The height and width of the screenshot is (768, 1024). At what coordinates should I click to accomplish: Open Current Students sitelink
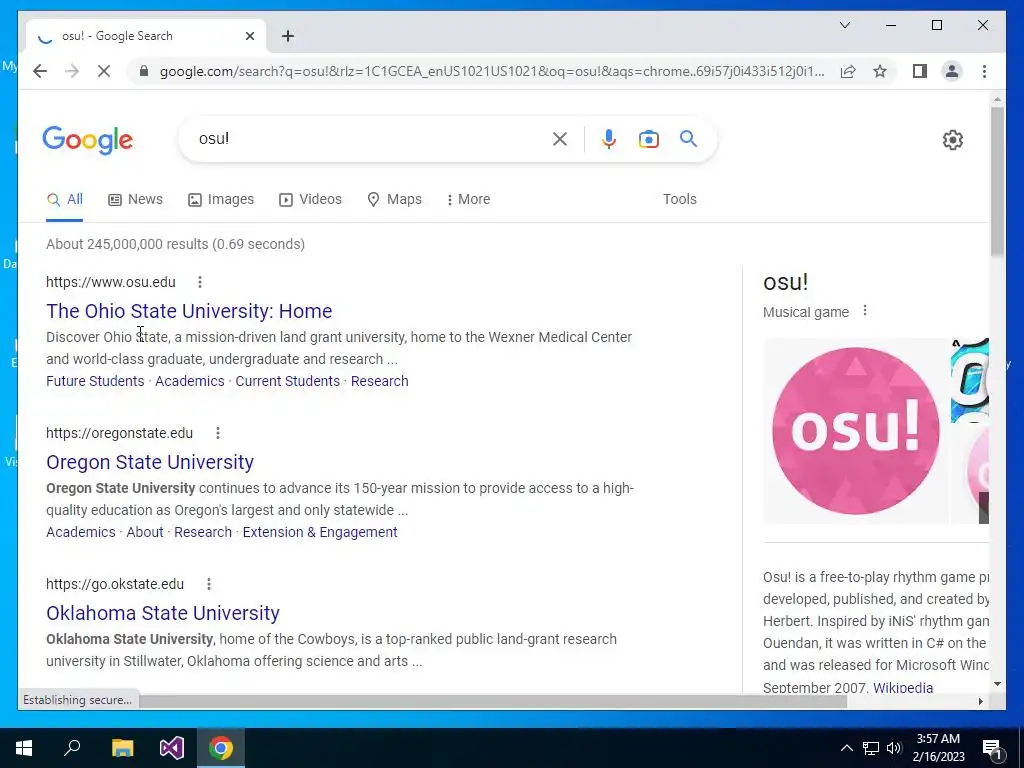pos(287,381)
